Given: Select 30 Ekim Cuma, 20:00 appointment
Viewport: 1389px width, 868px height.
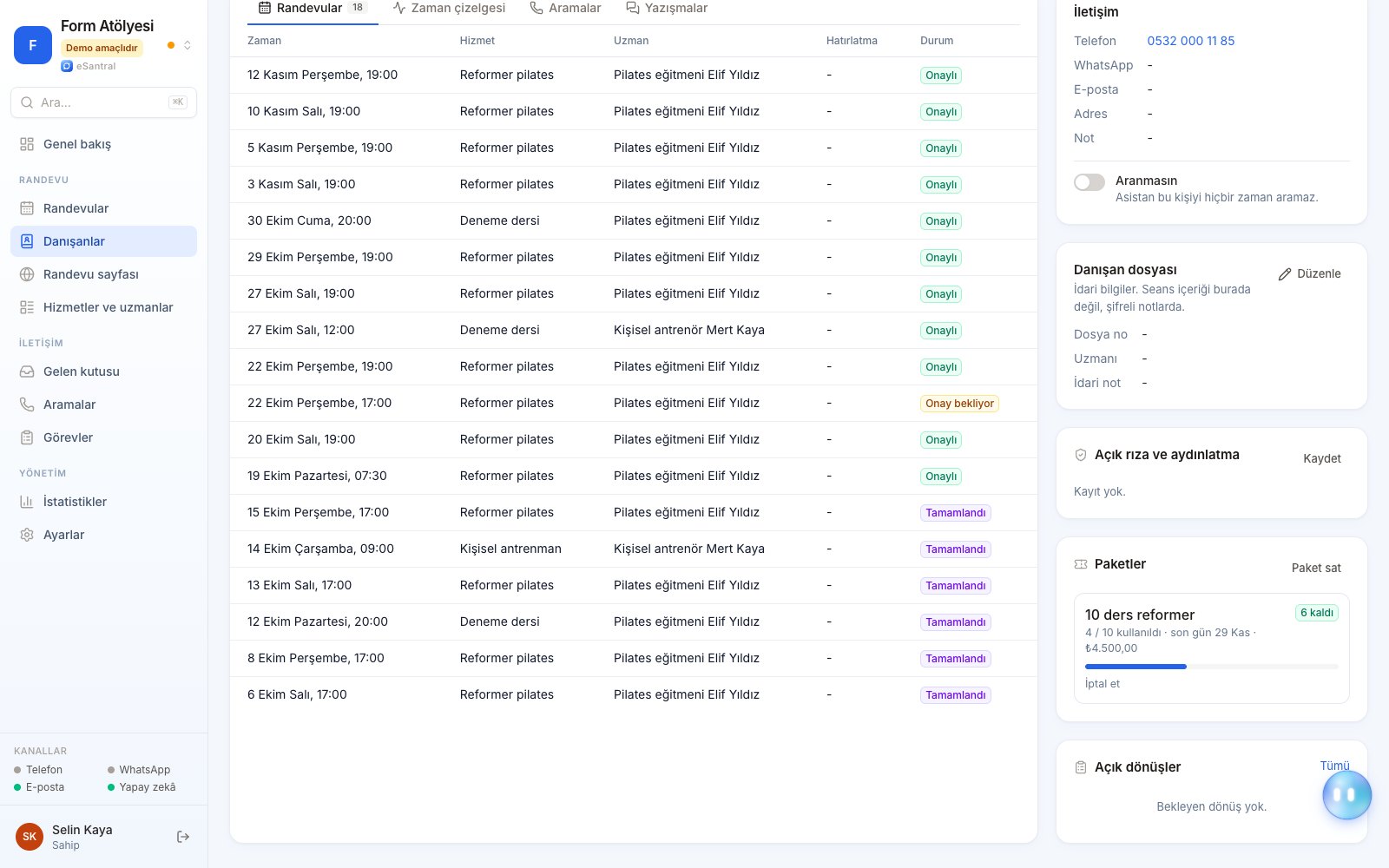Looking at the screenshot, I should click(634, 221).
